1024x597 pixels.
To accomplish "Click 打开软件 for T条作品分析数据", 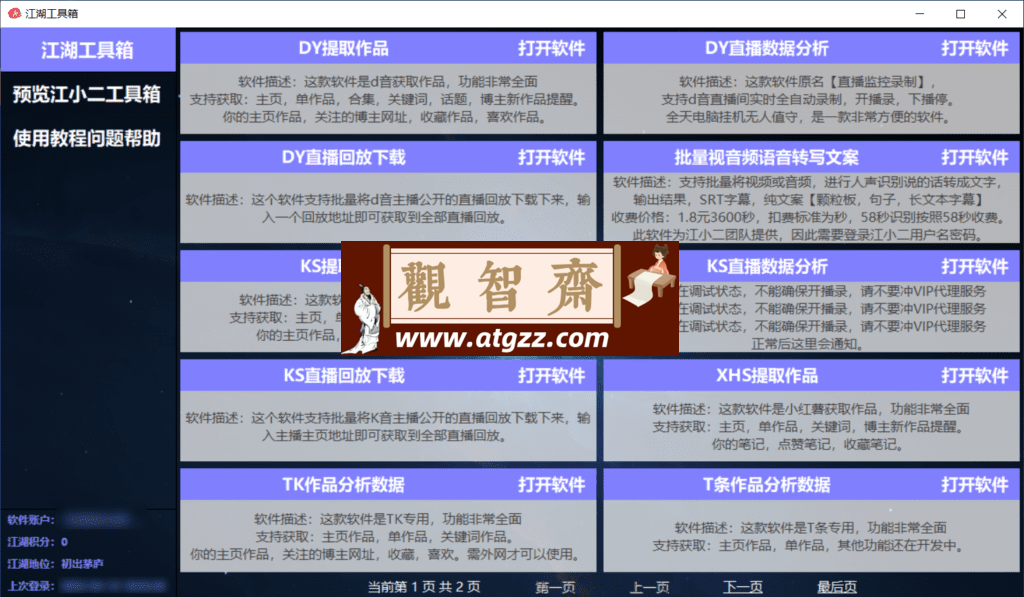I will pyautogui.click(x=974, y=485).
